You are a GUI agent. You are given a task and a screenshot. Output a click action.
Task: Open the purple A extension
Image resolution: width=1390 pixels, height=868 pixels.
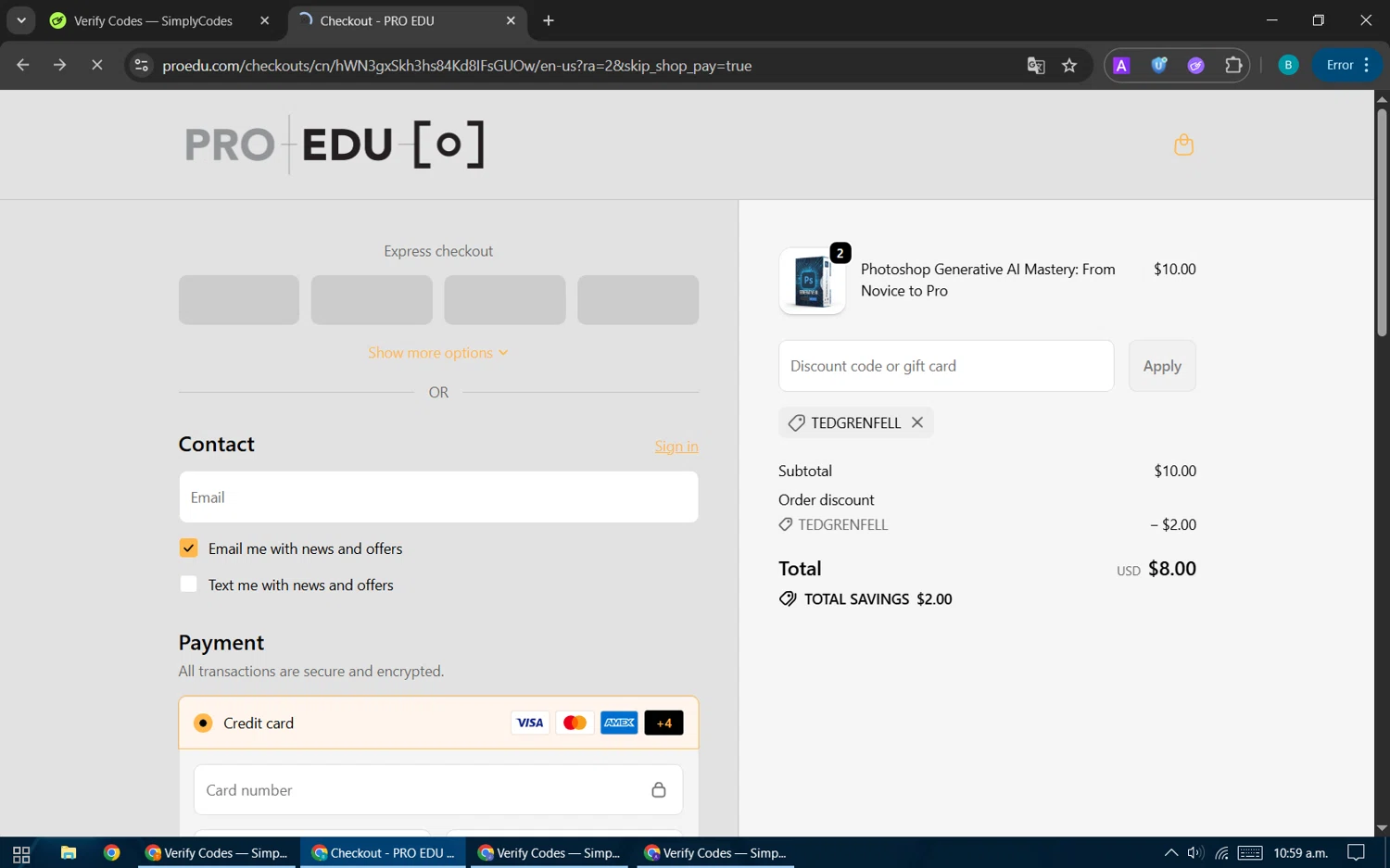click(1121, 65)
